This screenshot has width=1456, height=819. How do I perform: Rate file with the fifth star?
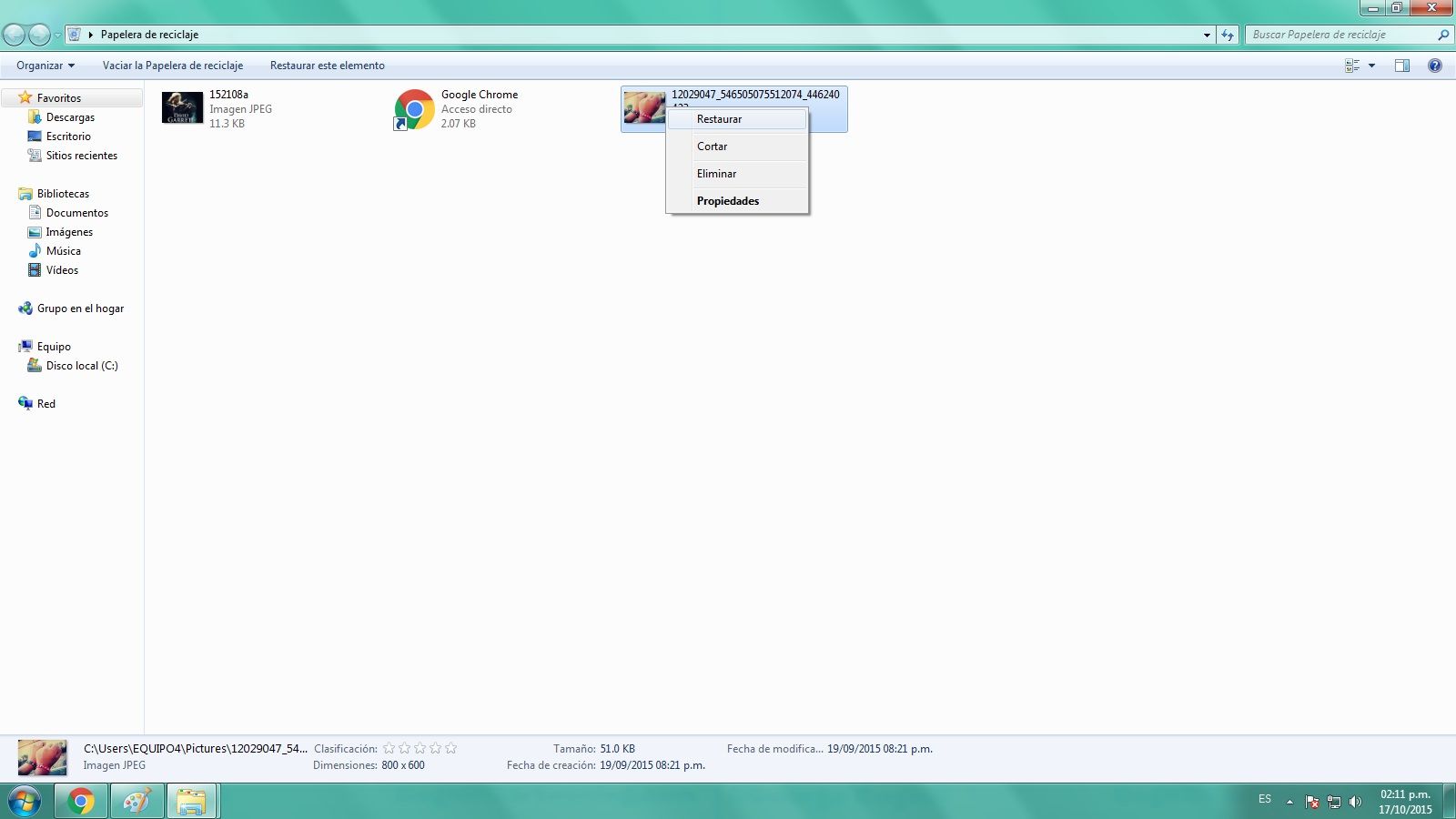coord(450,748)
